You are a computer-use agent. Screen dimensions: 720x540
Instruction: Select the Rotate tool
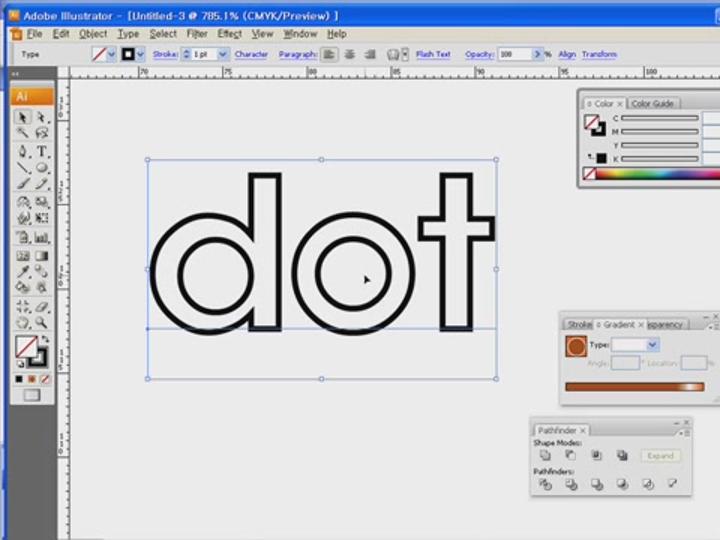tap(22, 202)
